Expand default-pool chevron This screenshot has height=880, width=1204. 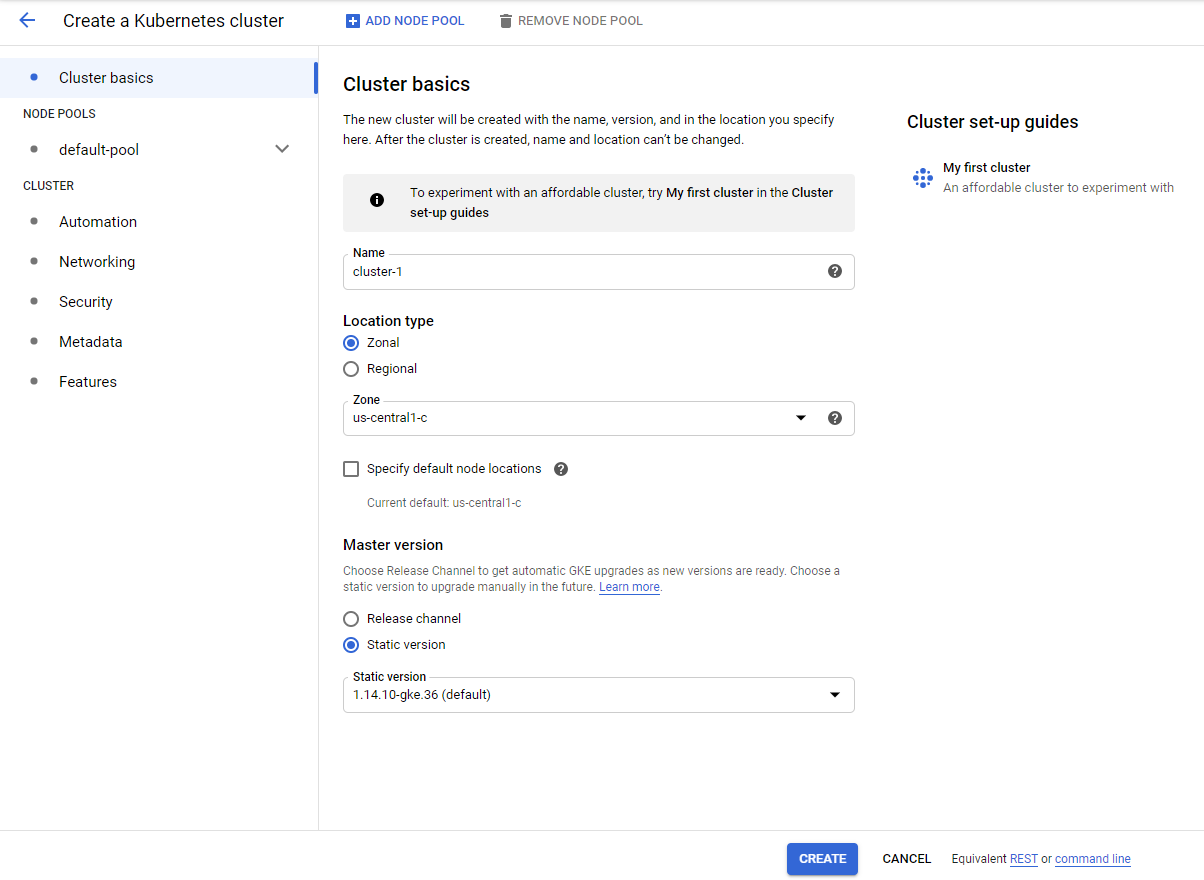[x=282, y=149]
